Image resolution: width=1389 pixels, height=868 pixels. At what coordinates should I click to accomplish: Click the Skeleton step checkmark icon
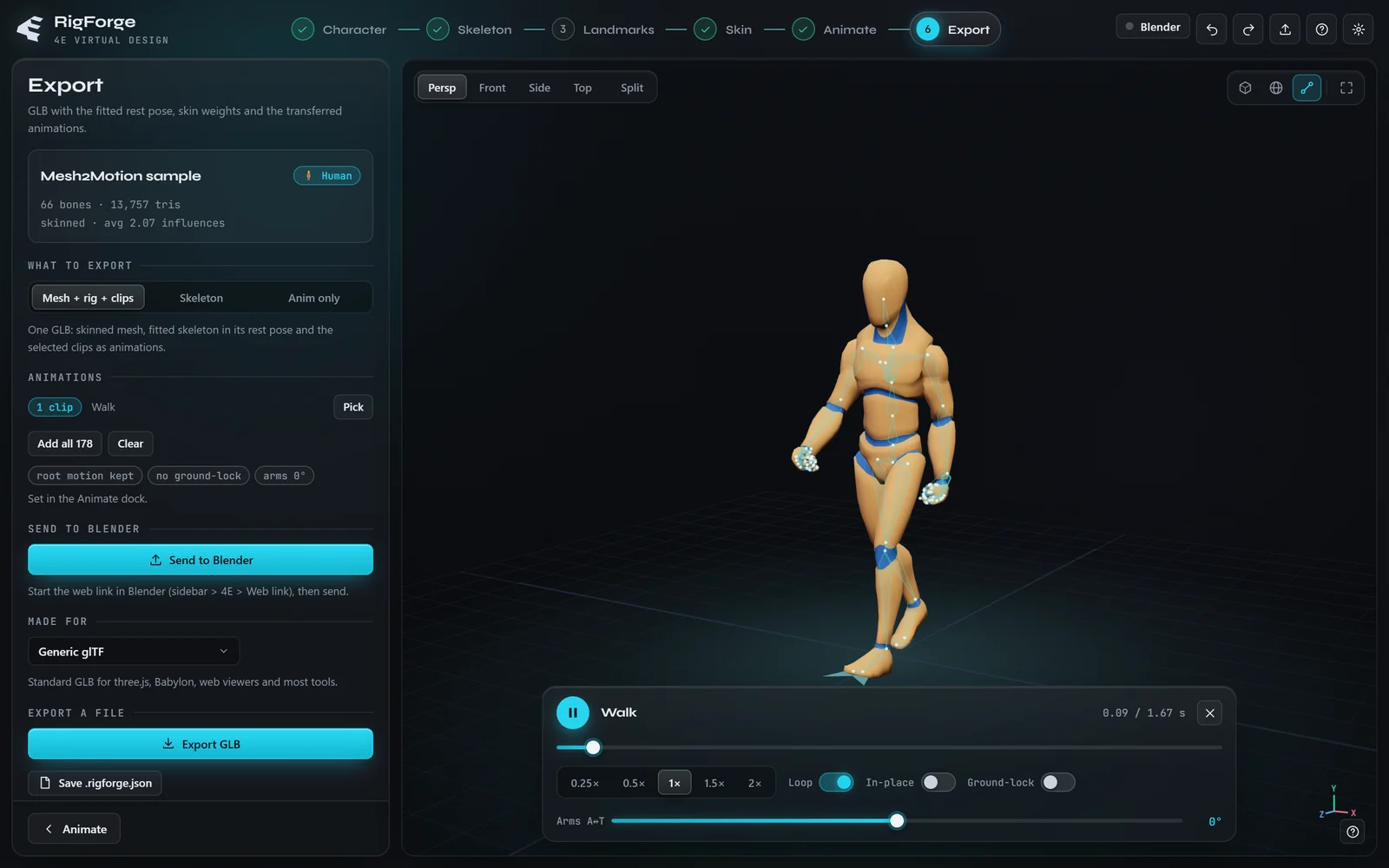(438, 30)
